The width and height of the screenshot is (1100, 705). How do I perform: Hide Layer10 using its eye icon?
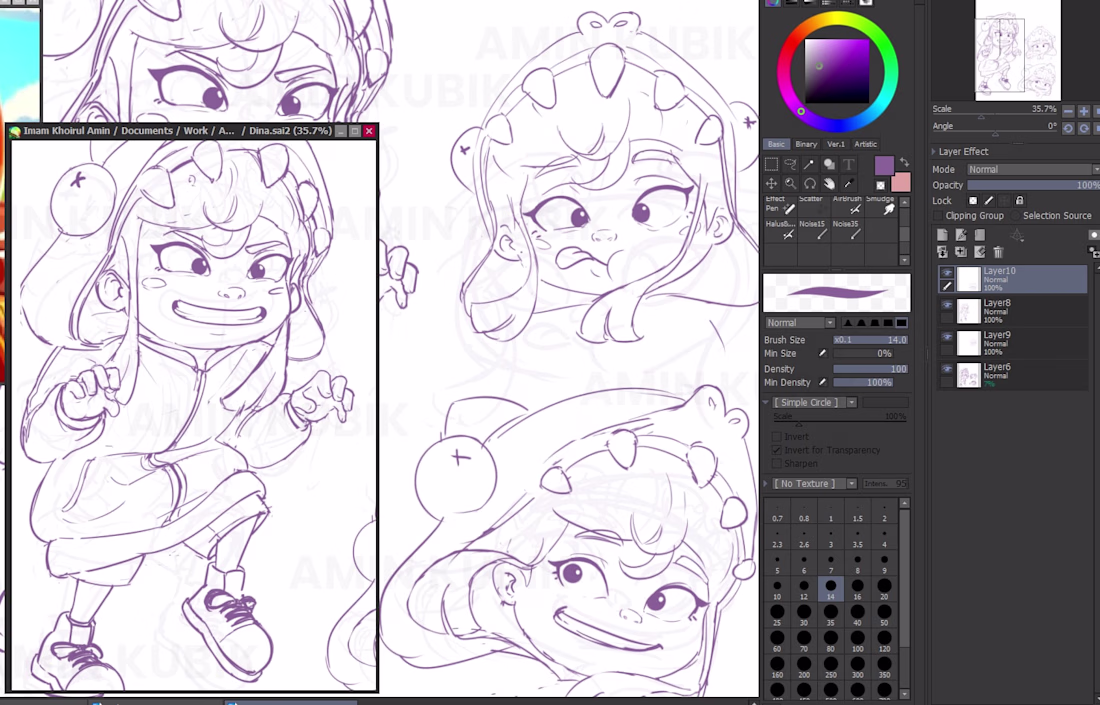[x=947, y=273]
